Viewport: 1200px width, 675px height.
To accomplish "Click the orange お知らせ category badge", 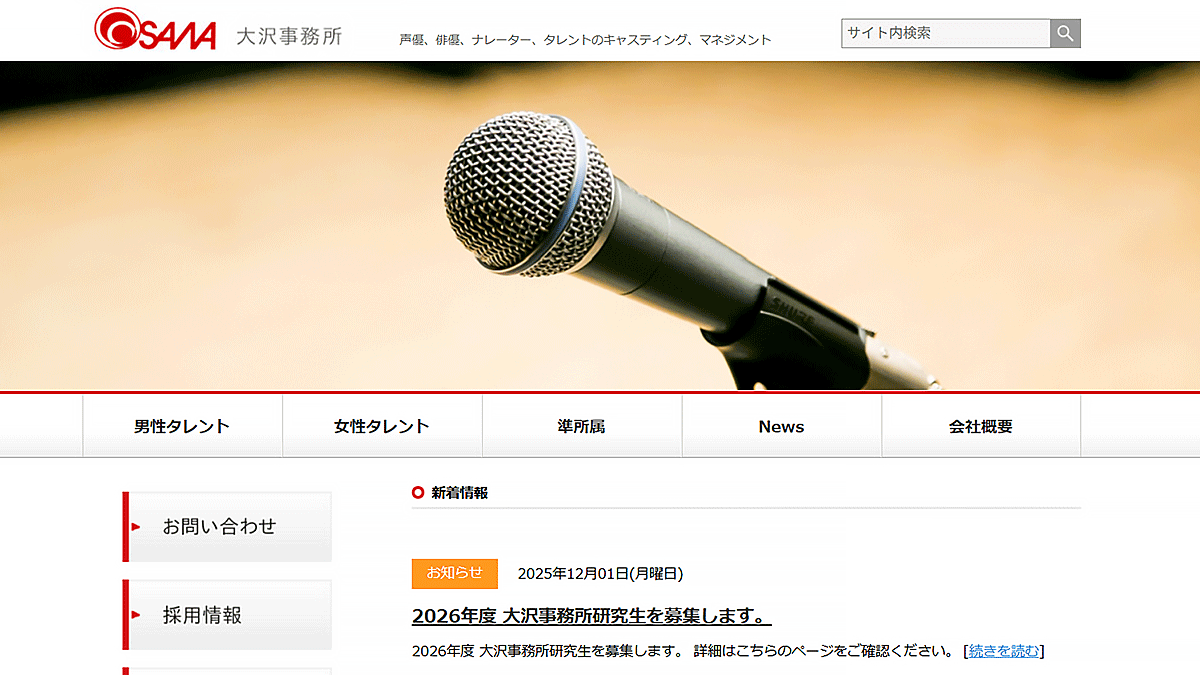I will click(x=454, y=573).
